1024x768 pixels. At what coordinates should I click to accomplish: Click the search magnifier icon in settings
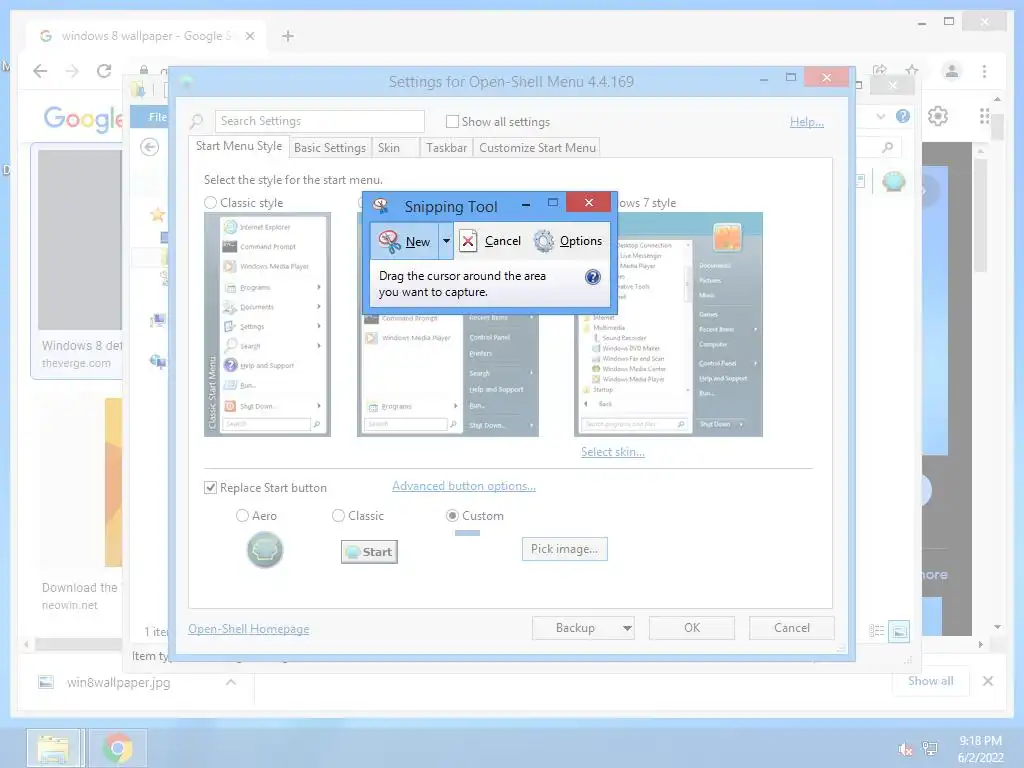pyautogui.click(x=196, y=121)
